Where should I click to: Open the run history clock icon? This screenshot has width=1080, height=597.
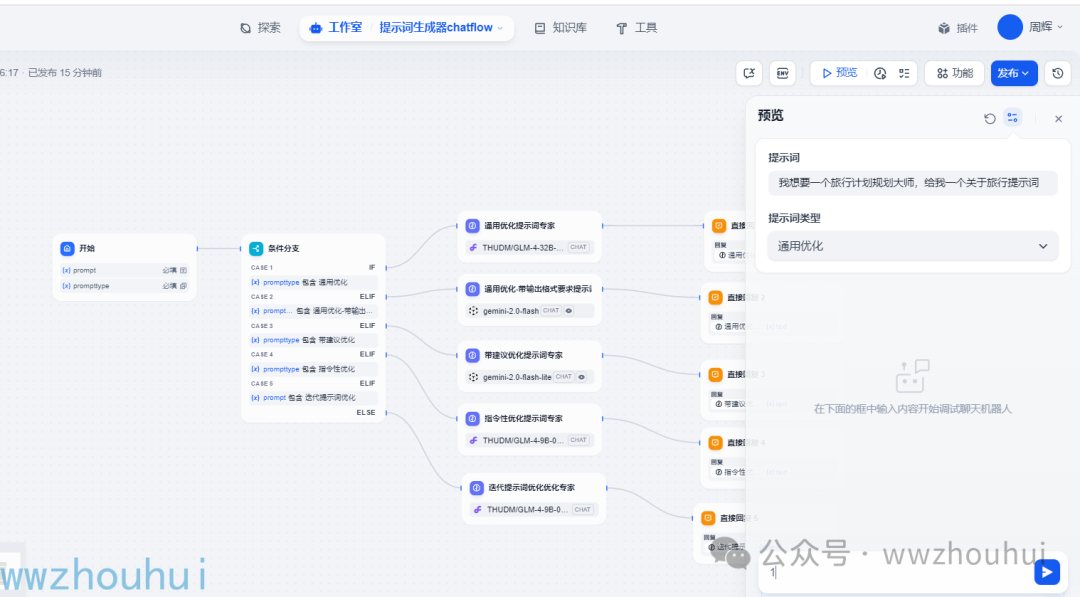coord(880,74)
